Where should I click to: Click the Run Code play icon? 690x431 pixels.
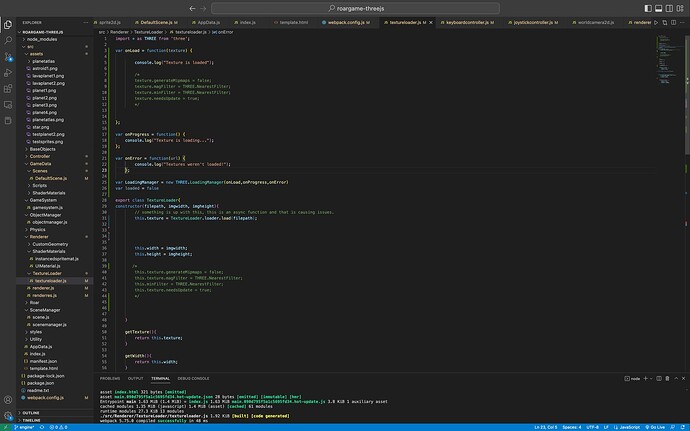click(x=656, y=22)
